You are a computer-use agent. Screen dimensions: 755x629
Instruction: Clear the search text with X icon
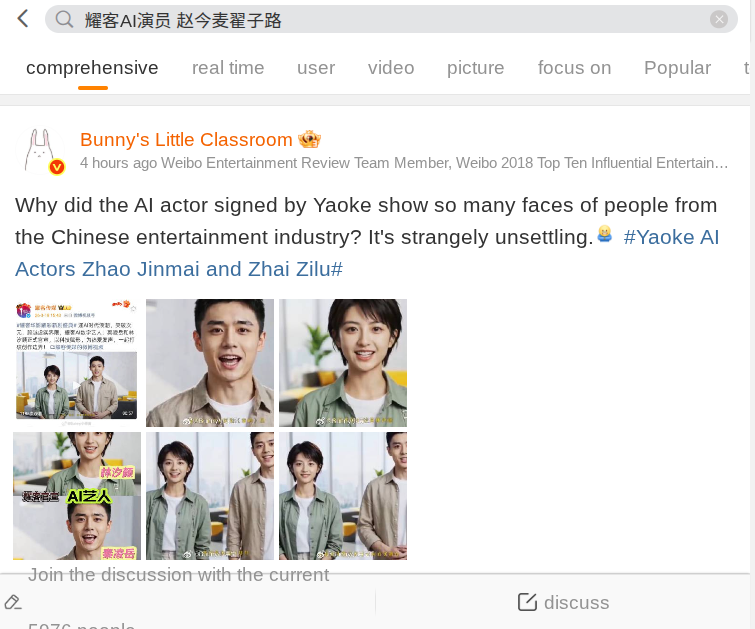point(718,20)
